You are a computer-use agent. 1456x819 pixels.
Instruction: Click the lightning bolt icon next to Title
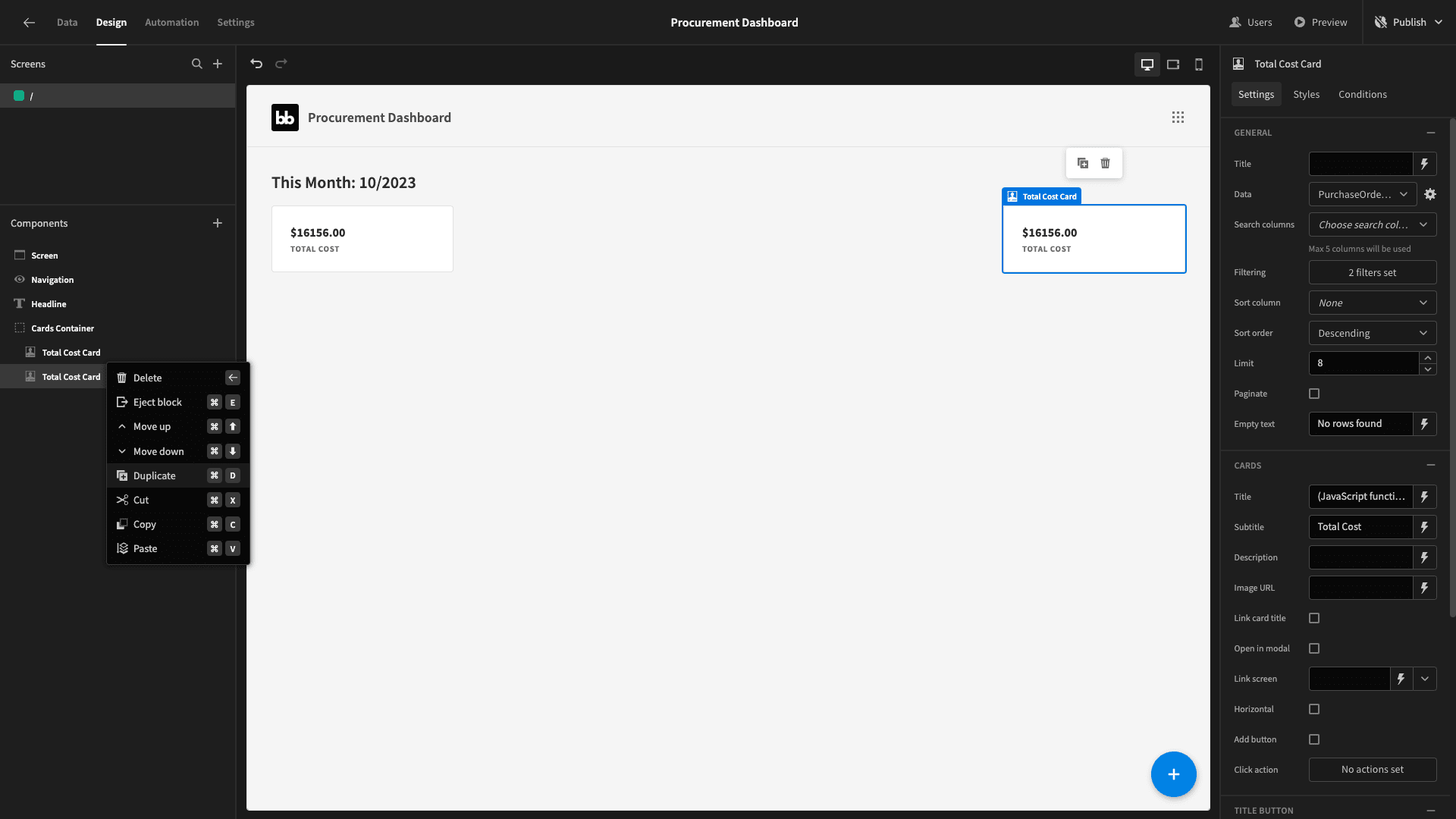[x=1424, y=163]
